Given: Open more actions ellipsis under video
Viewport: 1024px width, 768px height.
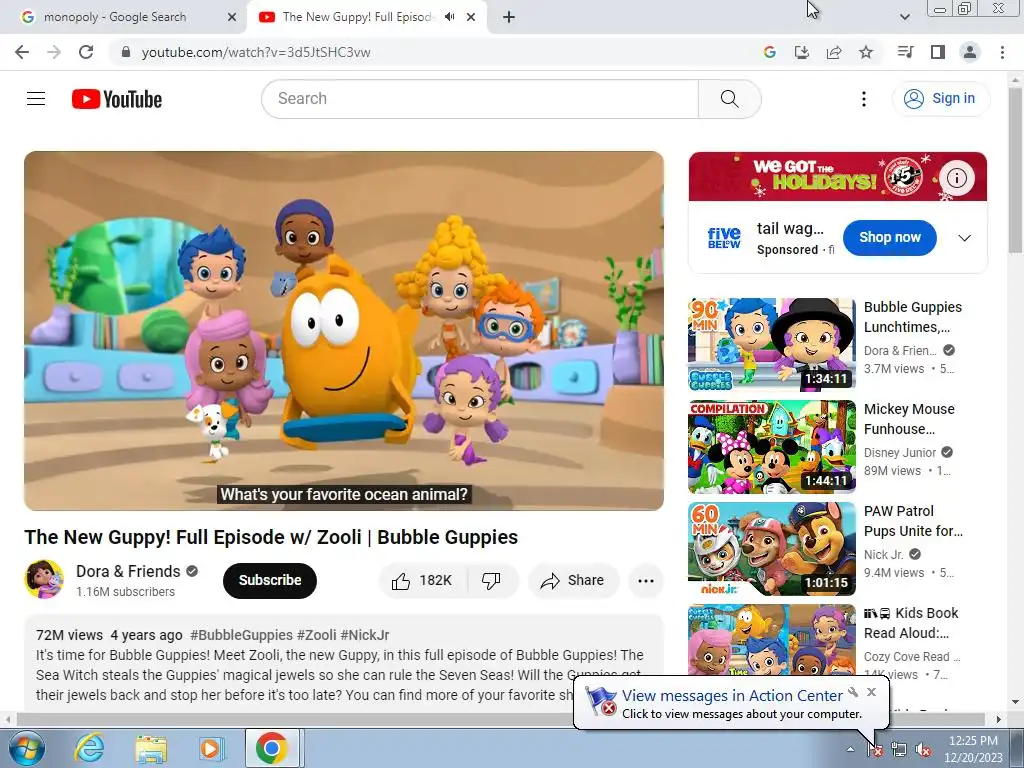Looking at the screenshot, I should pyautogui.click(x=645, y=581).
